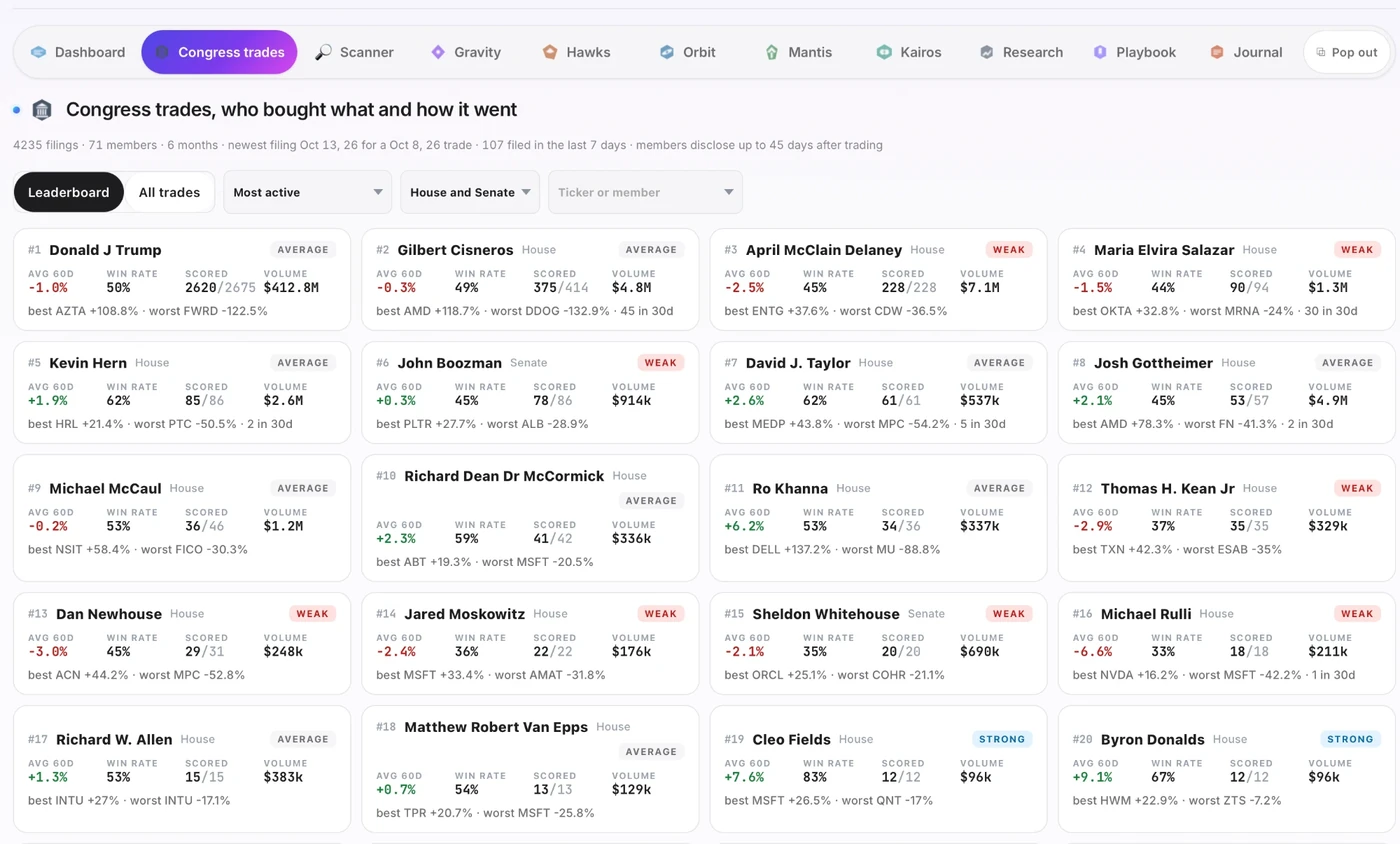Image resolution: width=1400 pixels, height=844 pixels.
Task: Open the Ticker or member selector
Action: (645, 192)
